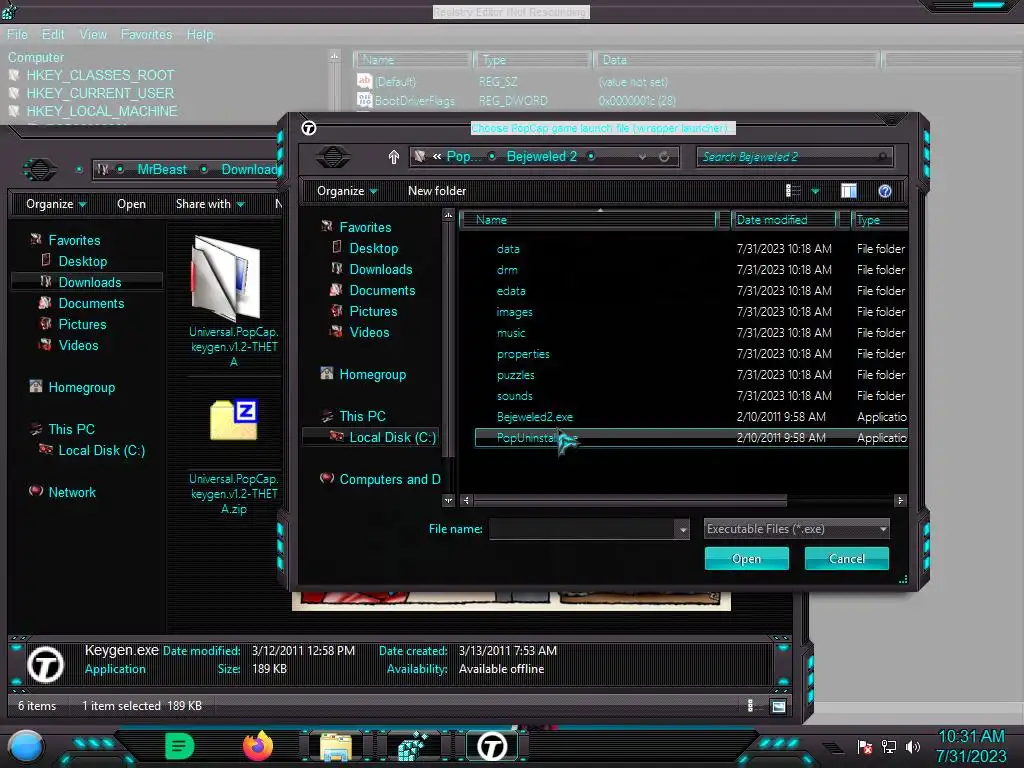This screenshot has height=768, width=1024.
Task: Open the Help menu in Registry Editor
Action: (200, 35)
